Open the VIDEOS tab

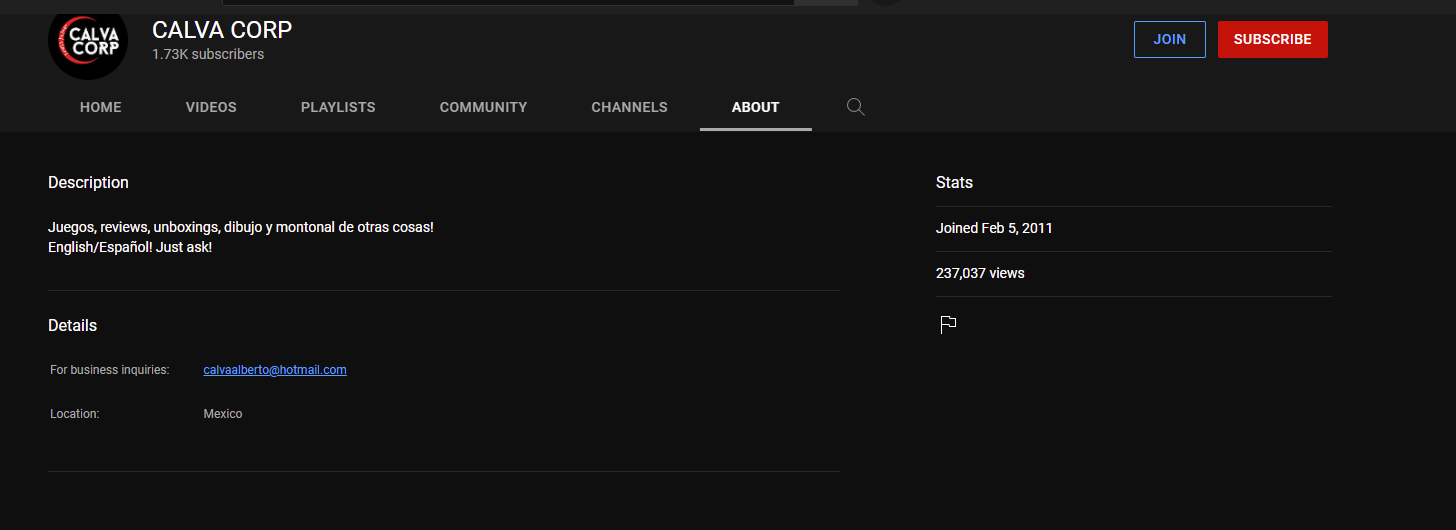(211, 107)
